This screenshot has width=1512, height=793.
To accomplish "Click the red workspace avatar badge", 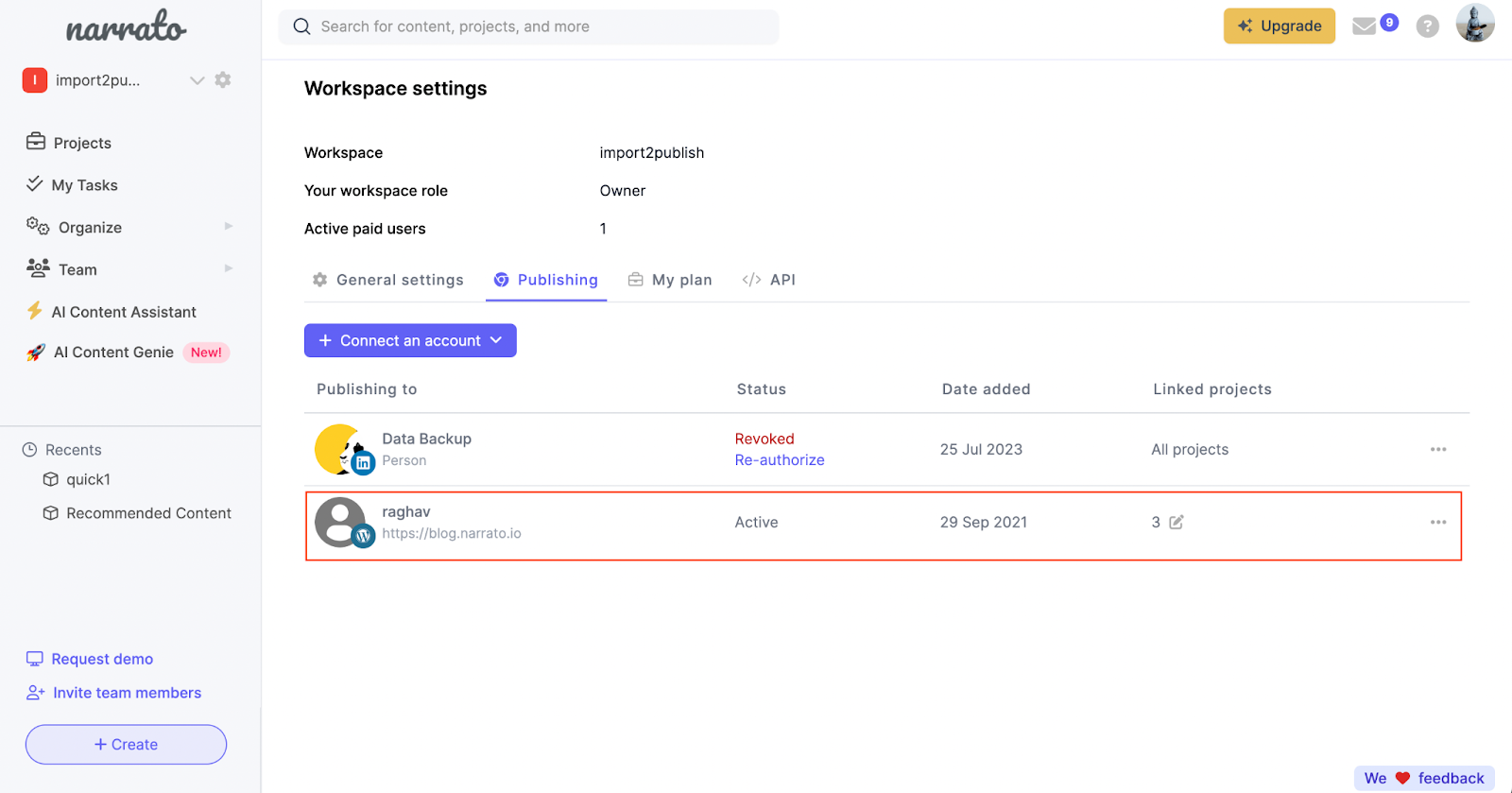I will 35,80.
